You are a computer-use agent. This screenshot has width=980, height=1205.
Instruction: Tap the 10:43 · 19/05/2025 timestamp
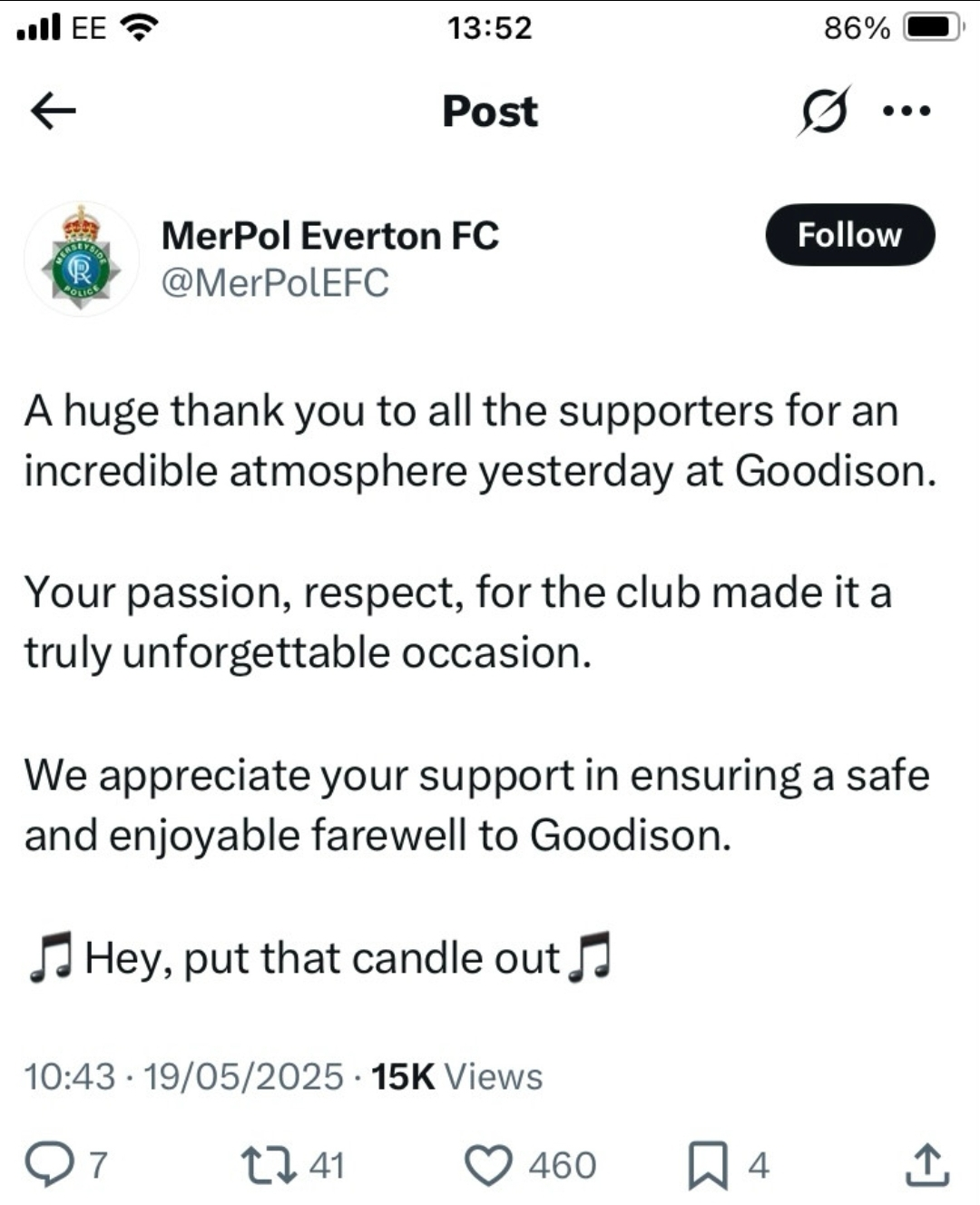pos(183,1076)
